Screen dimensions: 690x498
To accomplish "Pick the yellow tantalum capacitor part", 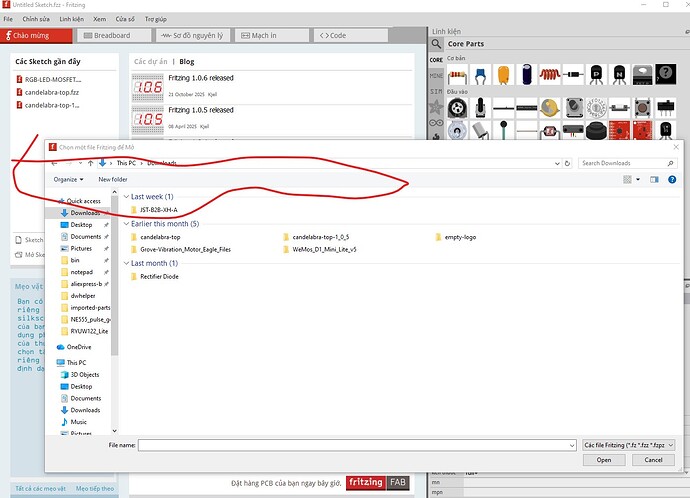I will pyautogui.click(x=502, y=75).
